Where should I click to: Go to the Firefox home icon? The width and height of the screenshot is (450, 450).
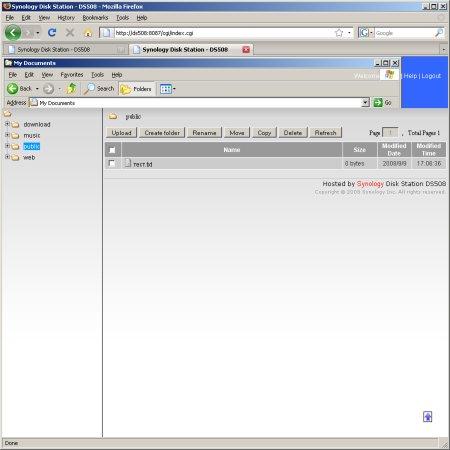tap(88, 33)
